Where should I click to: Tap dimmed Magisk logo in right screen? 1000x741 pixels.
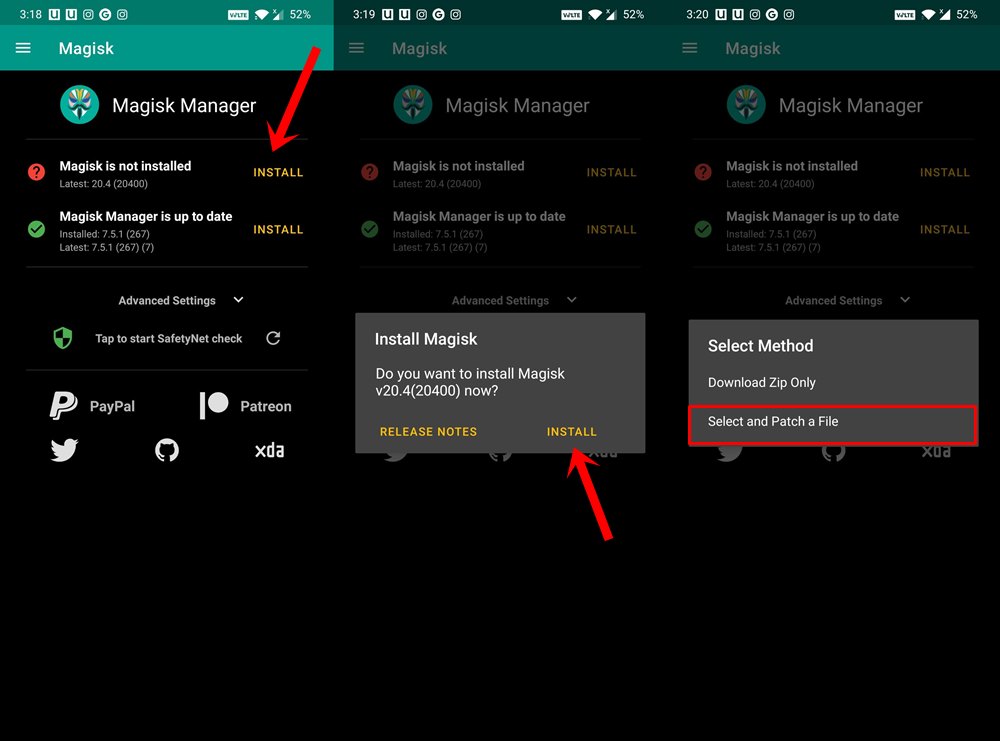746,105
